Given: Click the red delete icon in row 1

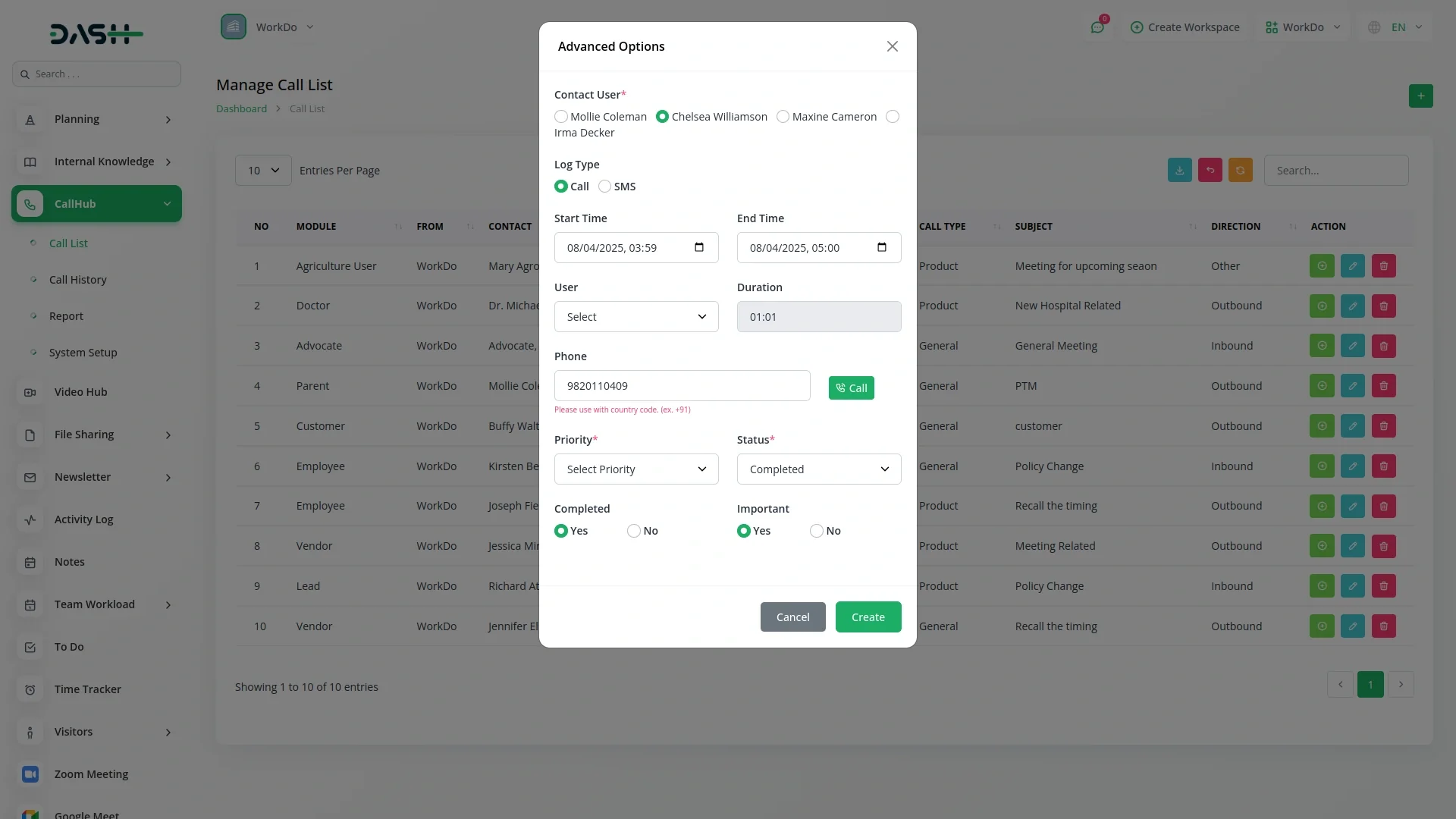Looking at the screenshot, I should (1383, 266).
